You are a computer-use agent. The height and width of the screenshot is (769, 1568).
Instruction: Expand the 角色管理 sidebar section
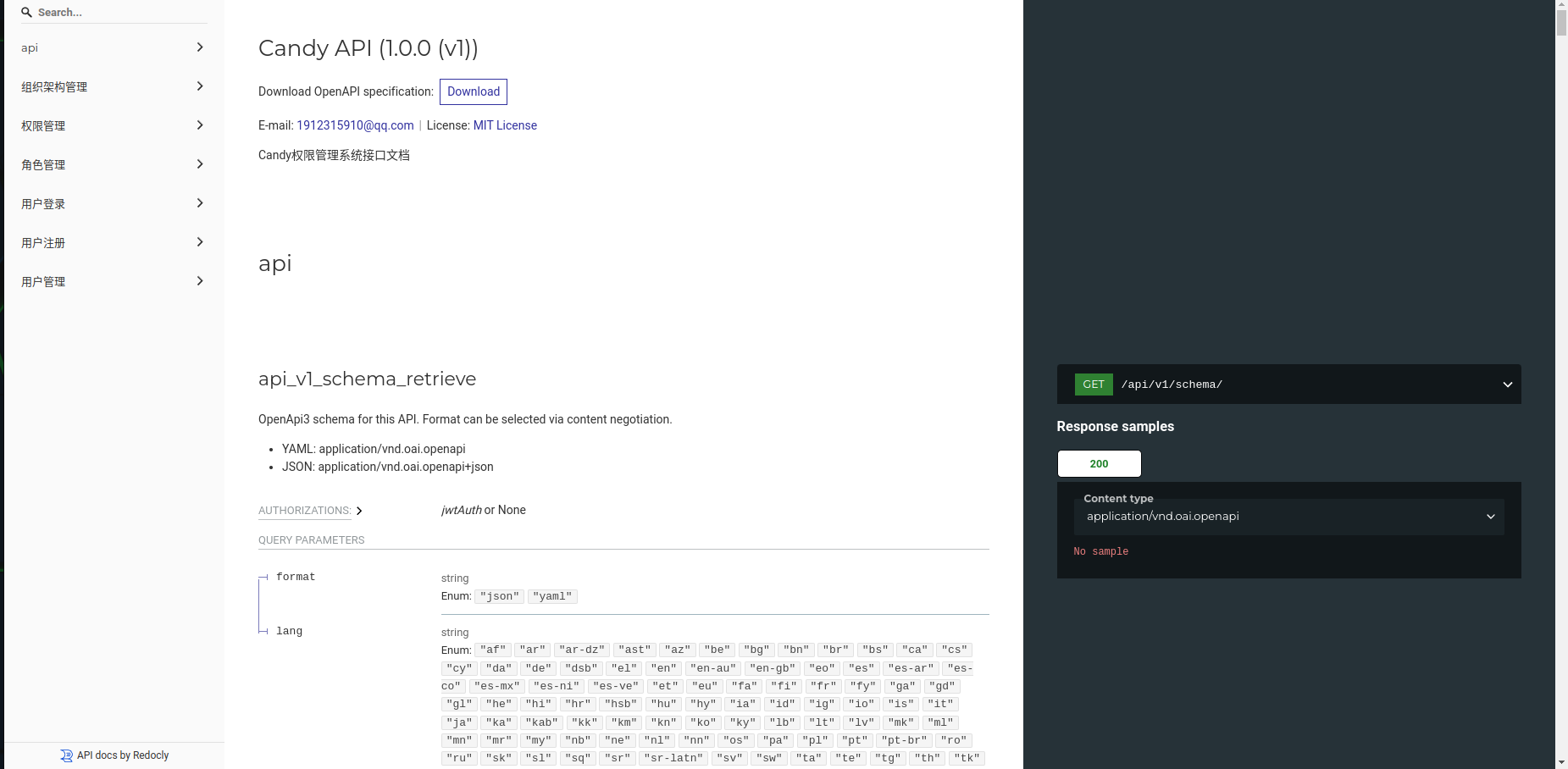[x=200, y=164]
